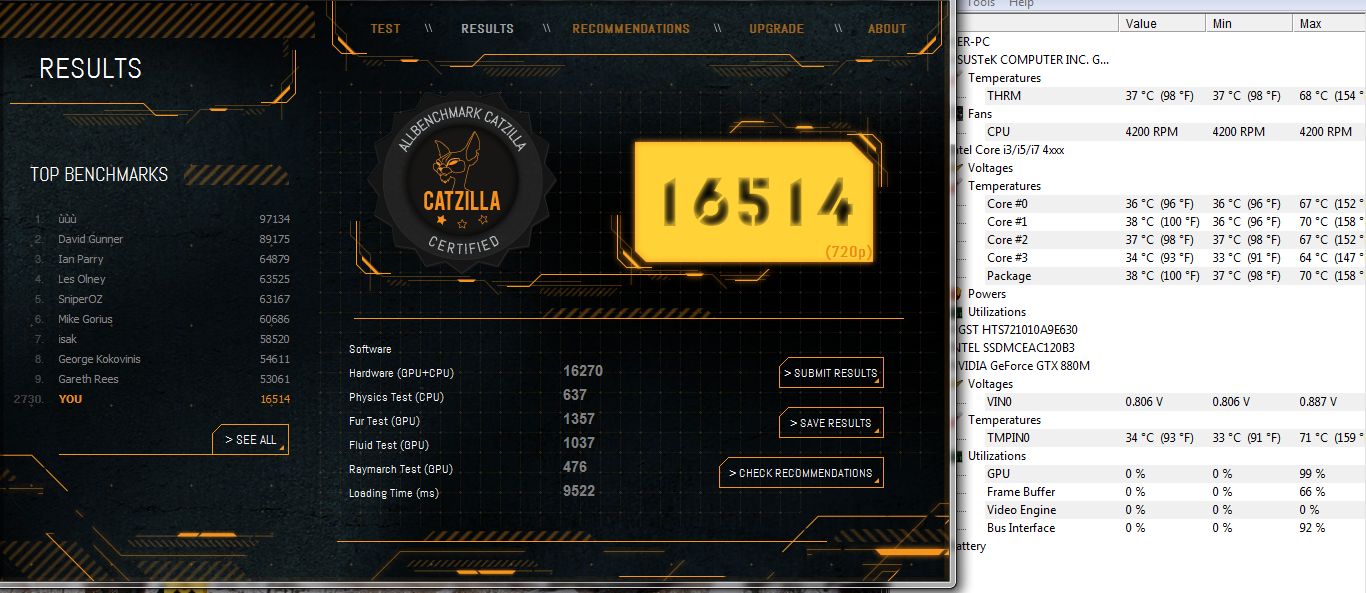Select the ASUSTeK COMPUTER INC. node
1366x593 pixels.
pos(1033,60)
